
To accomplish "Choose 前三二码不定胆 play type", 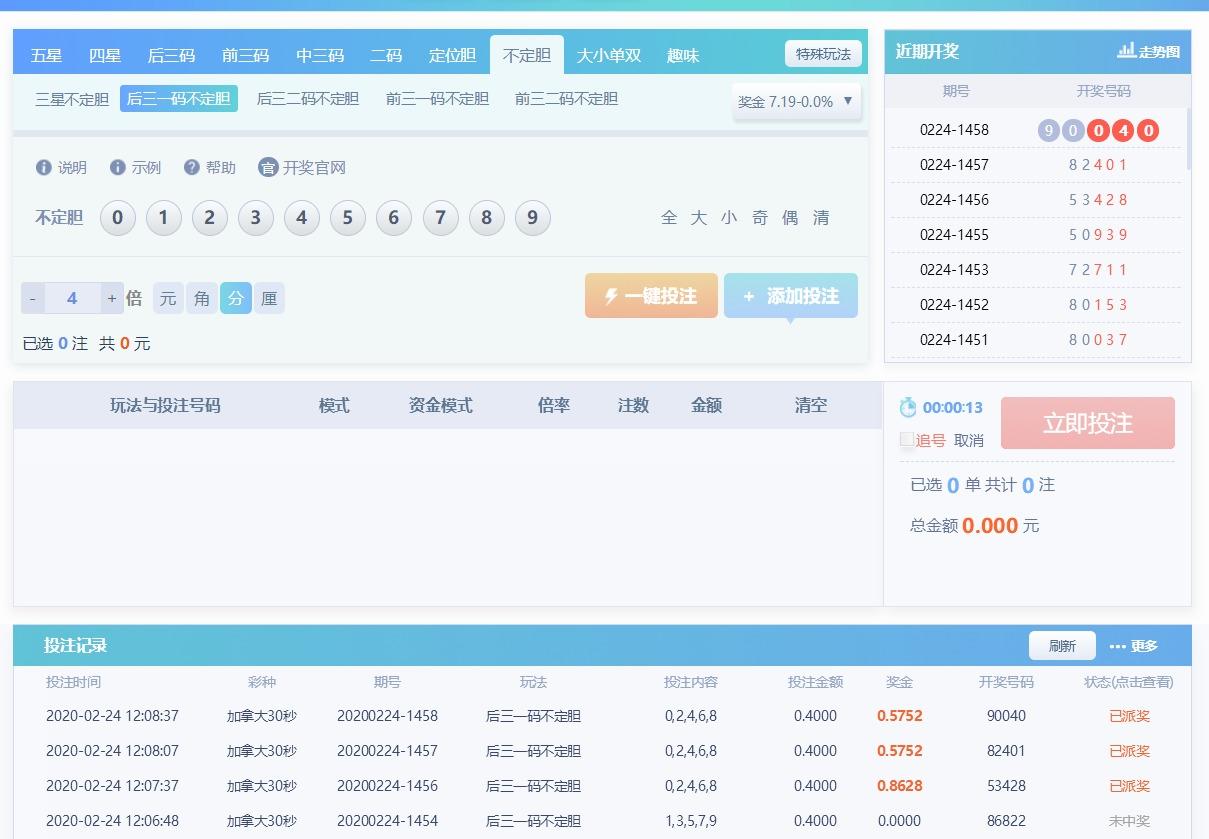I will coord(566,99).
